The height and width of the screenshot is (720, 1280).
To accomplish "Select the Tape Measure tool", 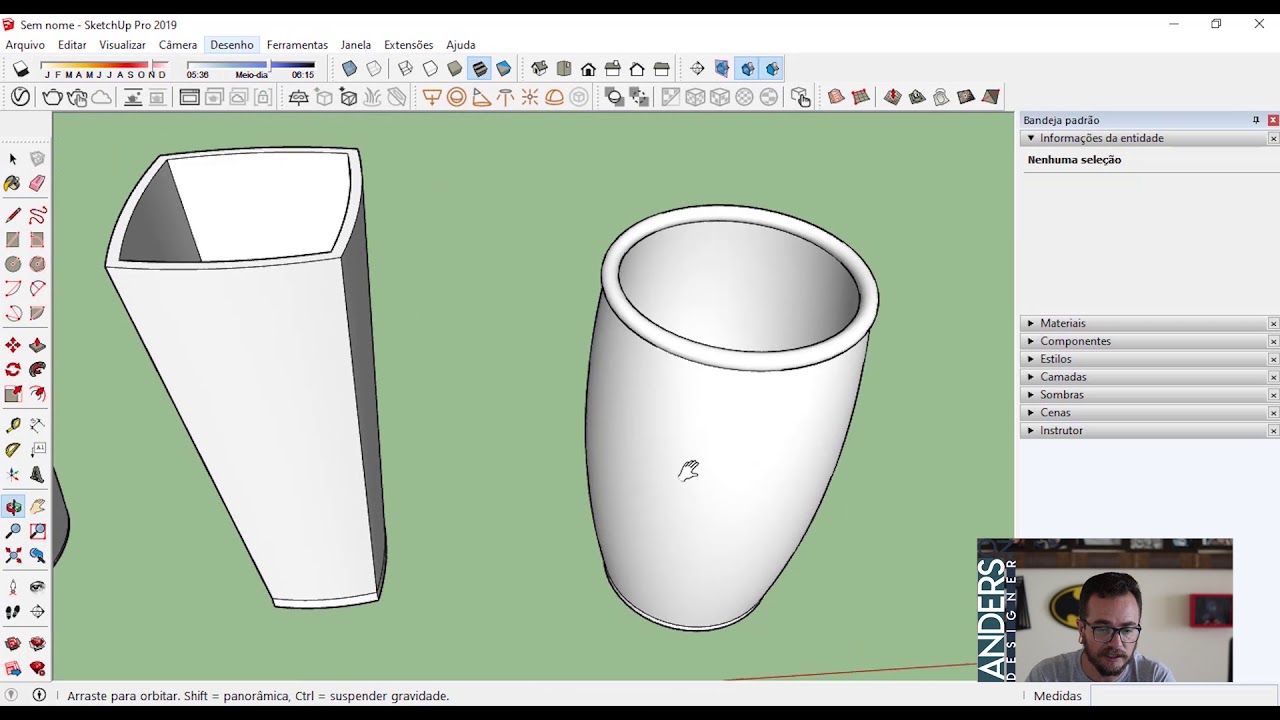I will [13, 426].
